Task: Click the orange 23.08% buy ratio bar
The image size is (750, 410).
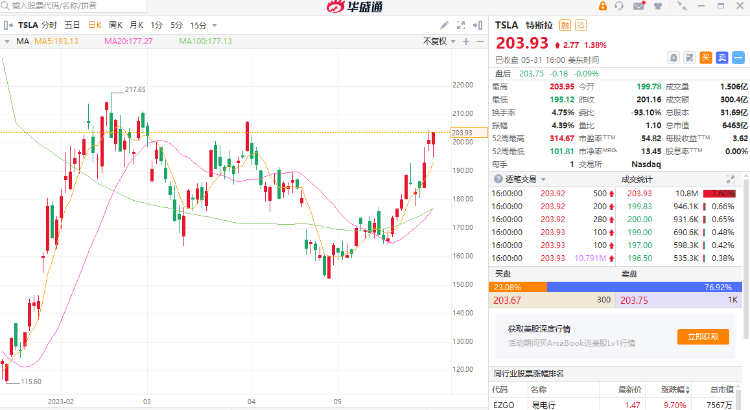Action: point(518,287)
